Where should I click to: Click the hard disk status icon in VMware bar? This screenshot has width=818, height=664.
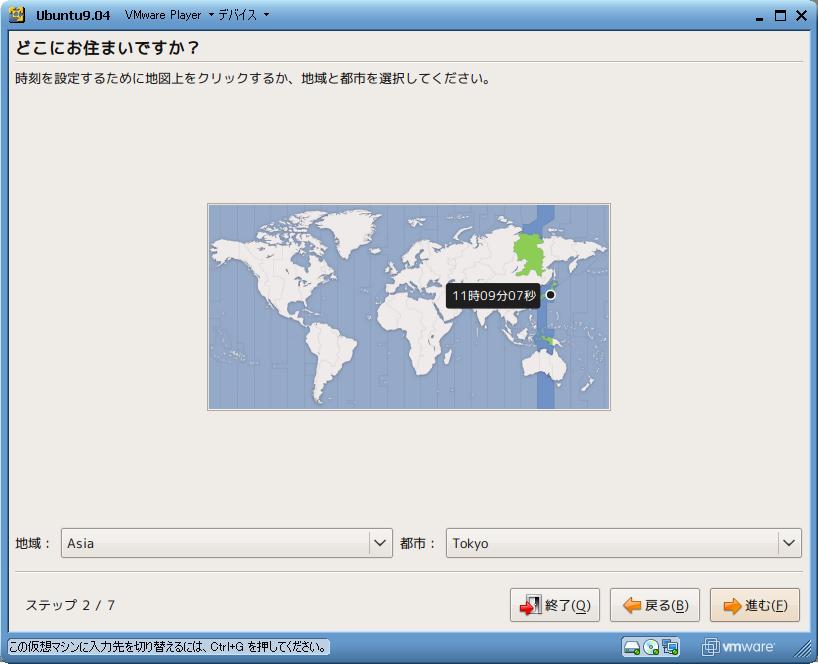click(632, 647)
